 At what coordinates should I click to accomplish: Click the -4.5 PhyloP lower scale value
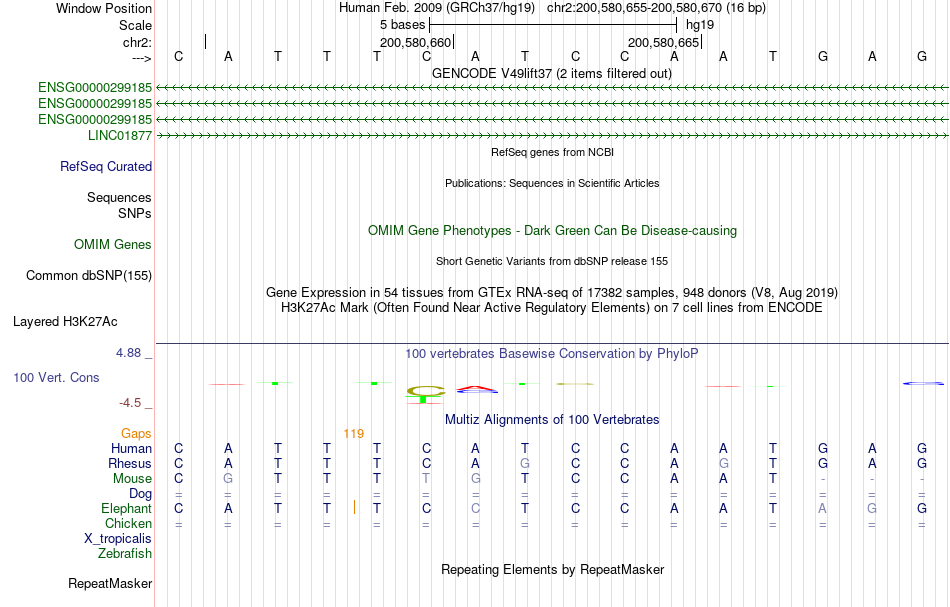click(x=130, y=403)
